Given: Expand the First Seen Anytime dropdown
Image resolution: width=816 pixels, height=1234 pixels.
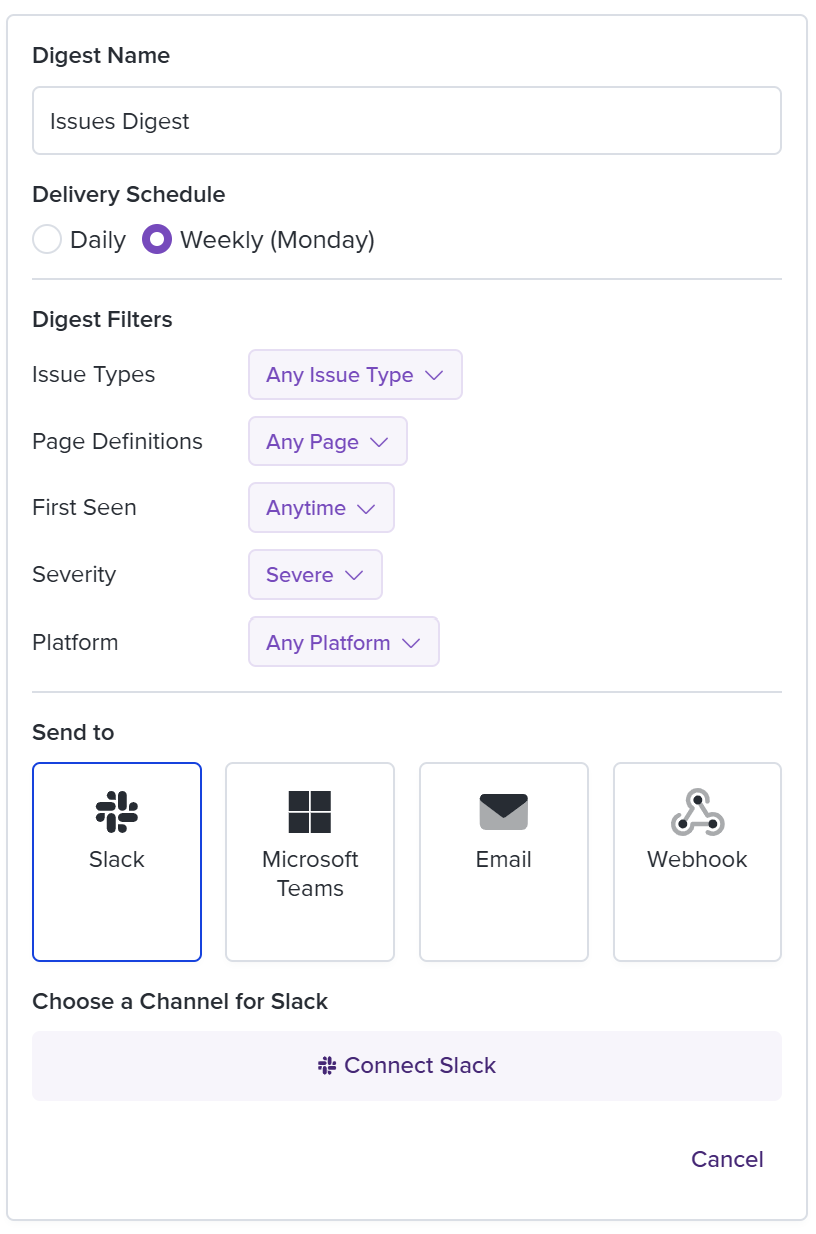Looking at the screenshot, I should tap(321, 508).
